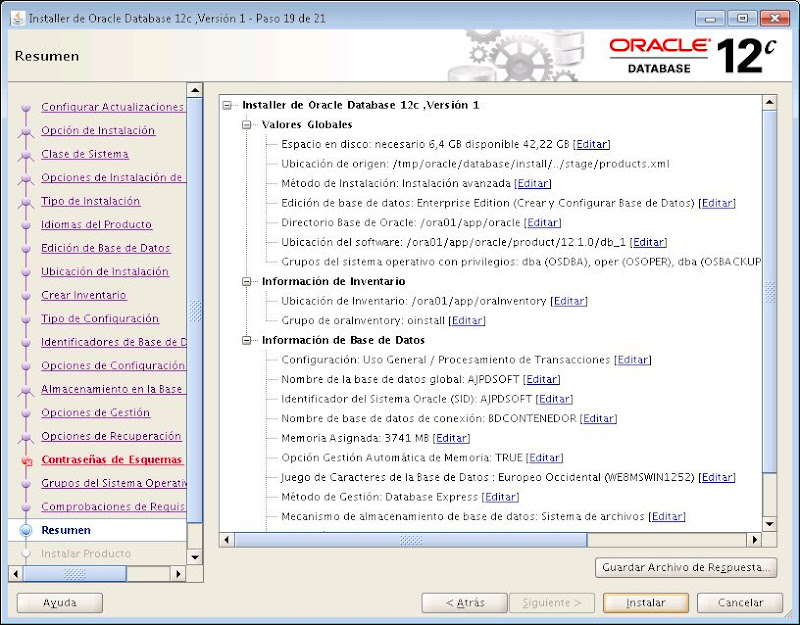Click the steps panel scroll-right arrow
Viewport: 800px width, 625px height.
178,574
